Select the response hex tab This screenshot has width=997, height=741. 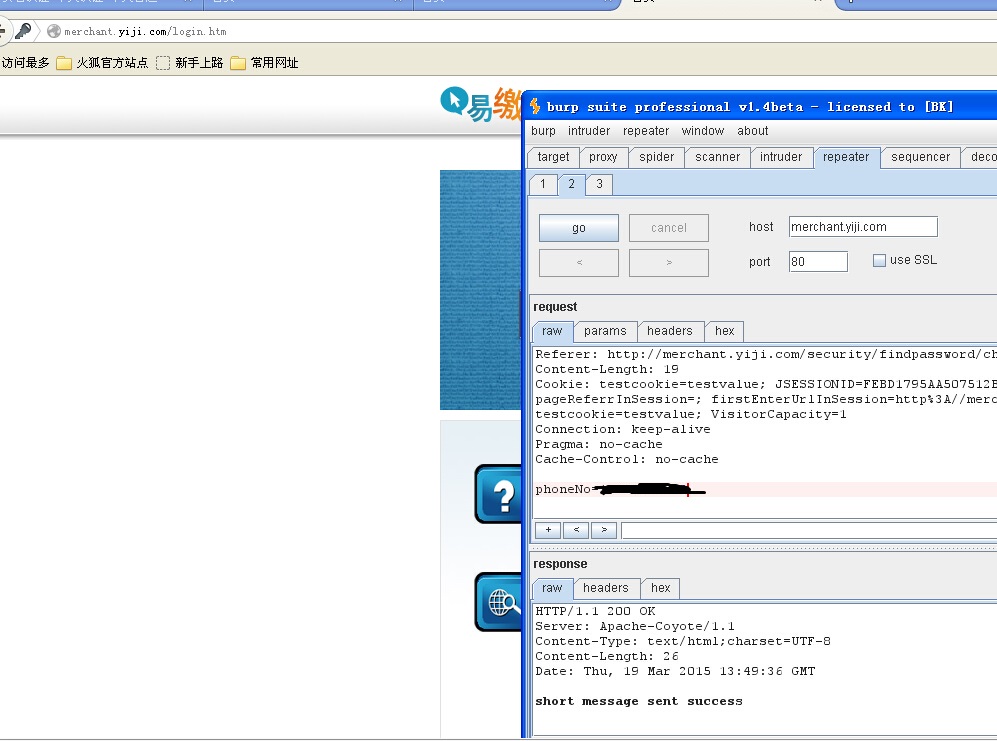(661, 588)
